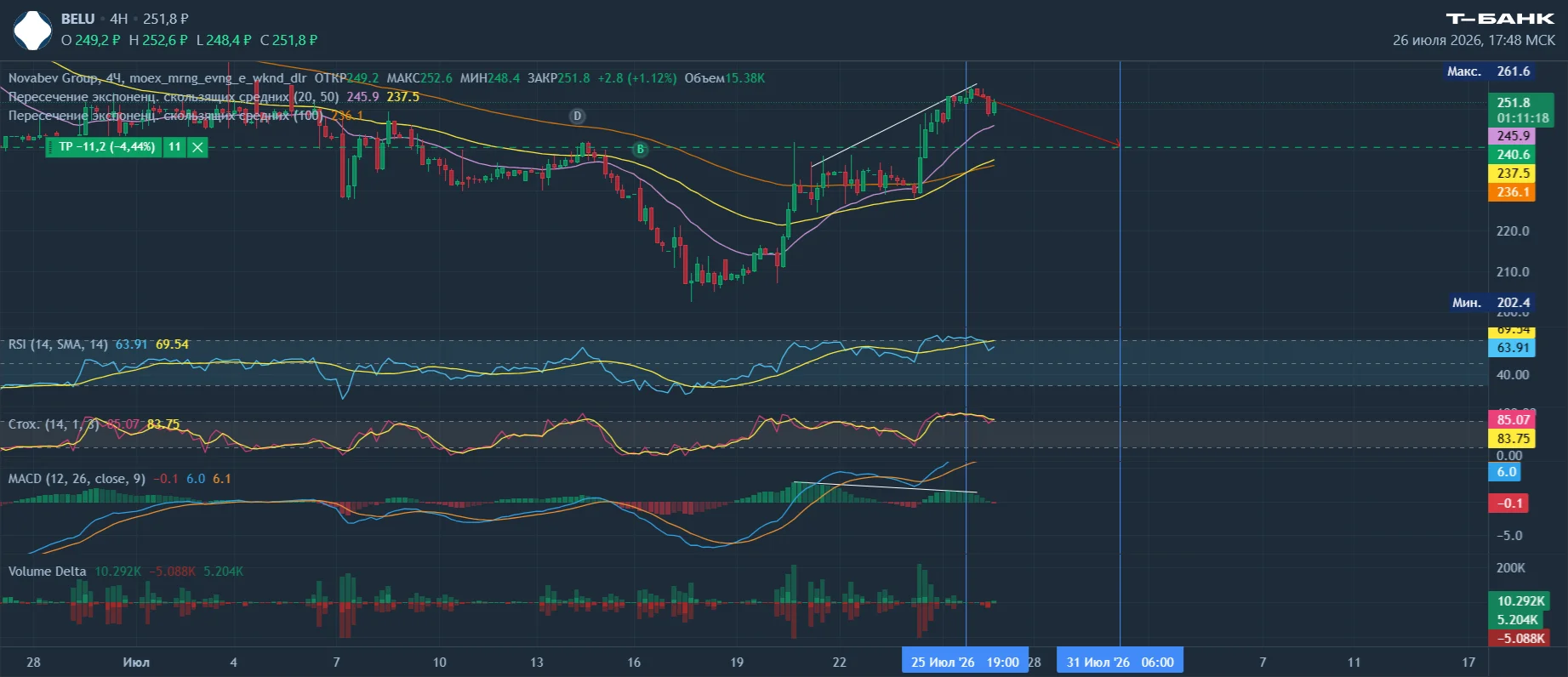This screenshot has width=1568, height=677.
Task: Click the Макс. 261.6 price label
Action: click(1489, 71)
